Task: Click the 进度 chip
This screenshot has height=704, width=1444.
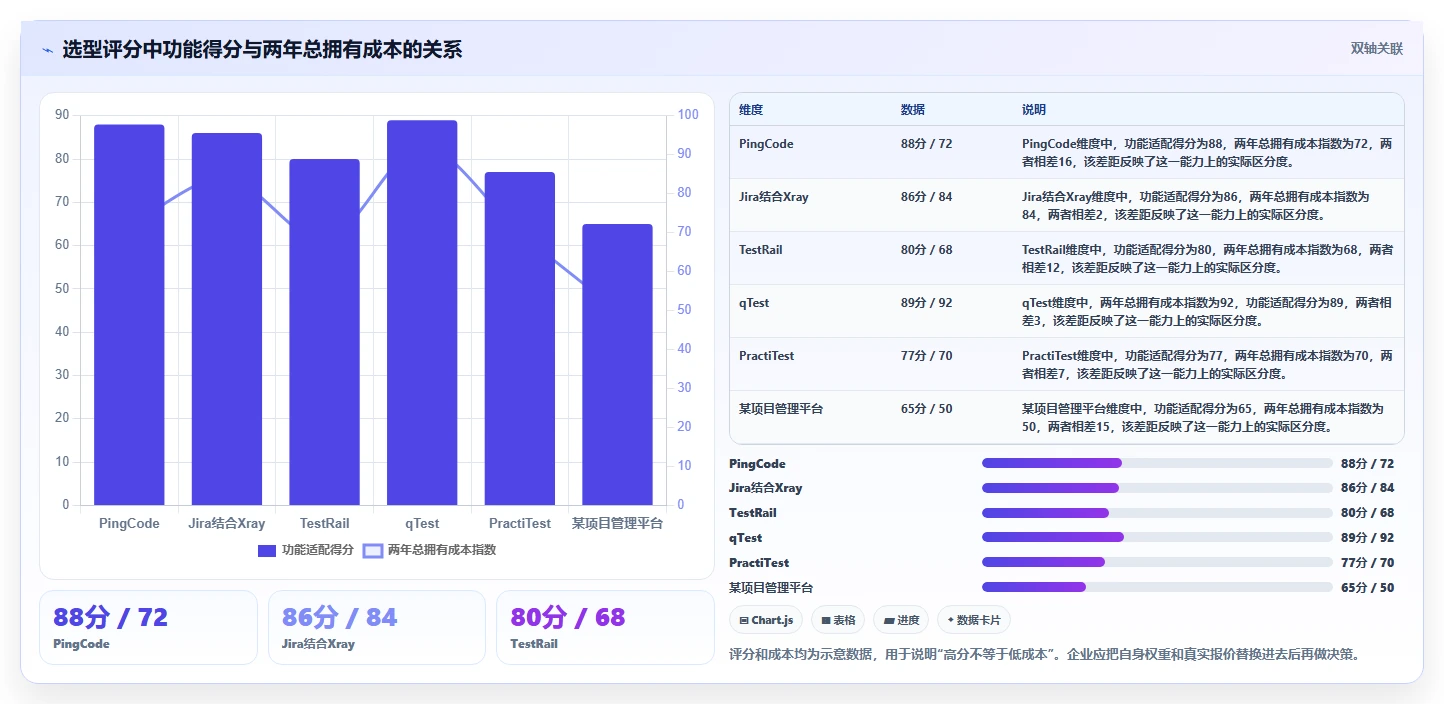Action: pyautogui.click(x=901, y=620)
